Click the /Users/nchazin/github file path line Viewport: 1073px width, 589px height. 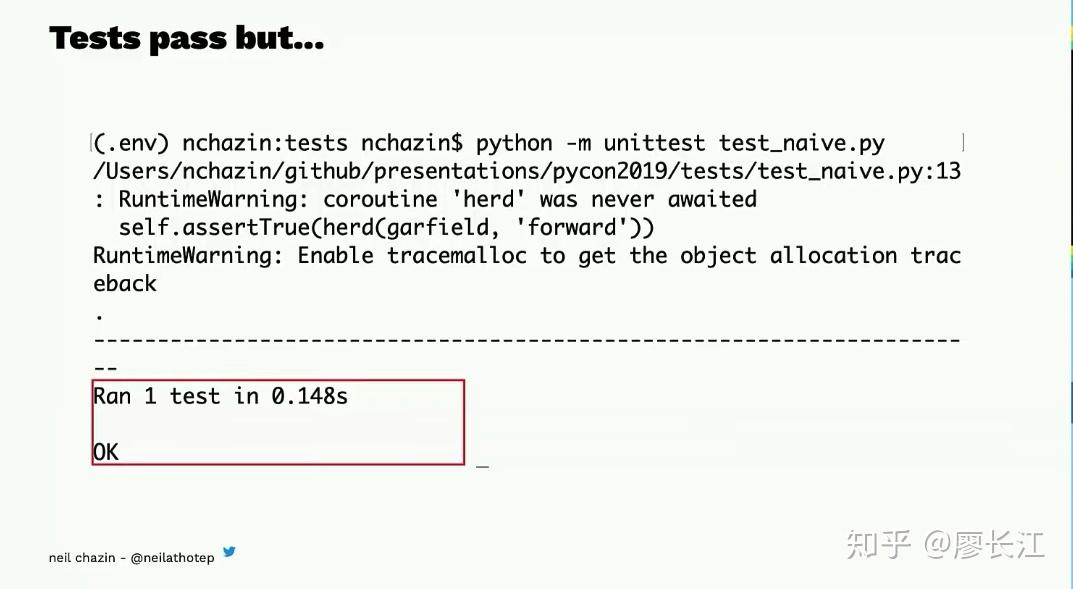450,171
